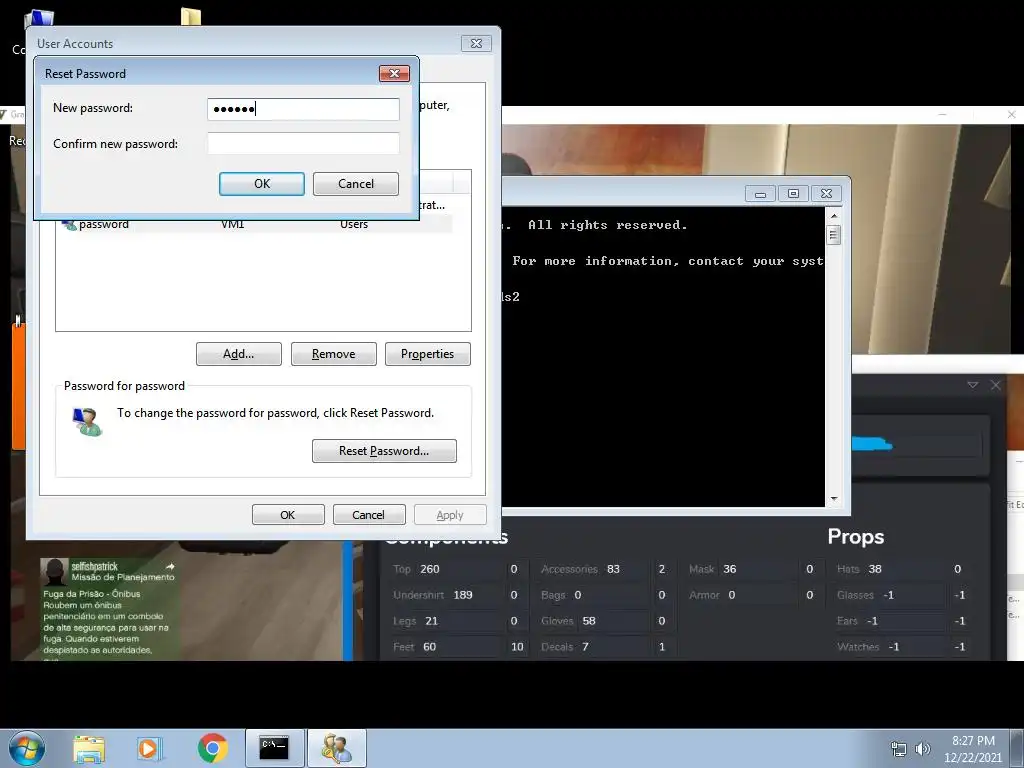
Task: Click the Decals value 7 field
Action: (x=615, y=647)
